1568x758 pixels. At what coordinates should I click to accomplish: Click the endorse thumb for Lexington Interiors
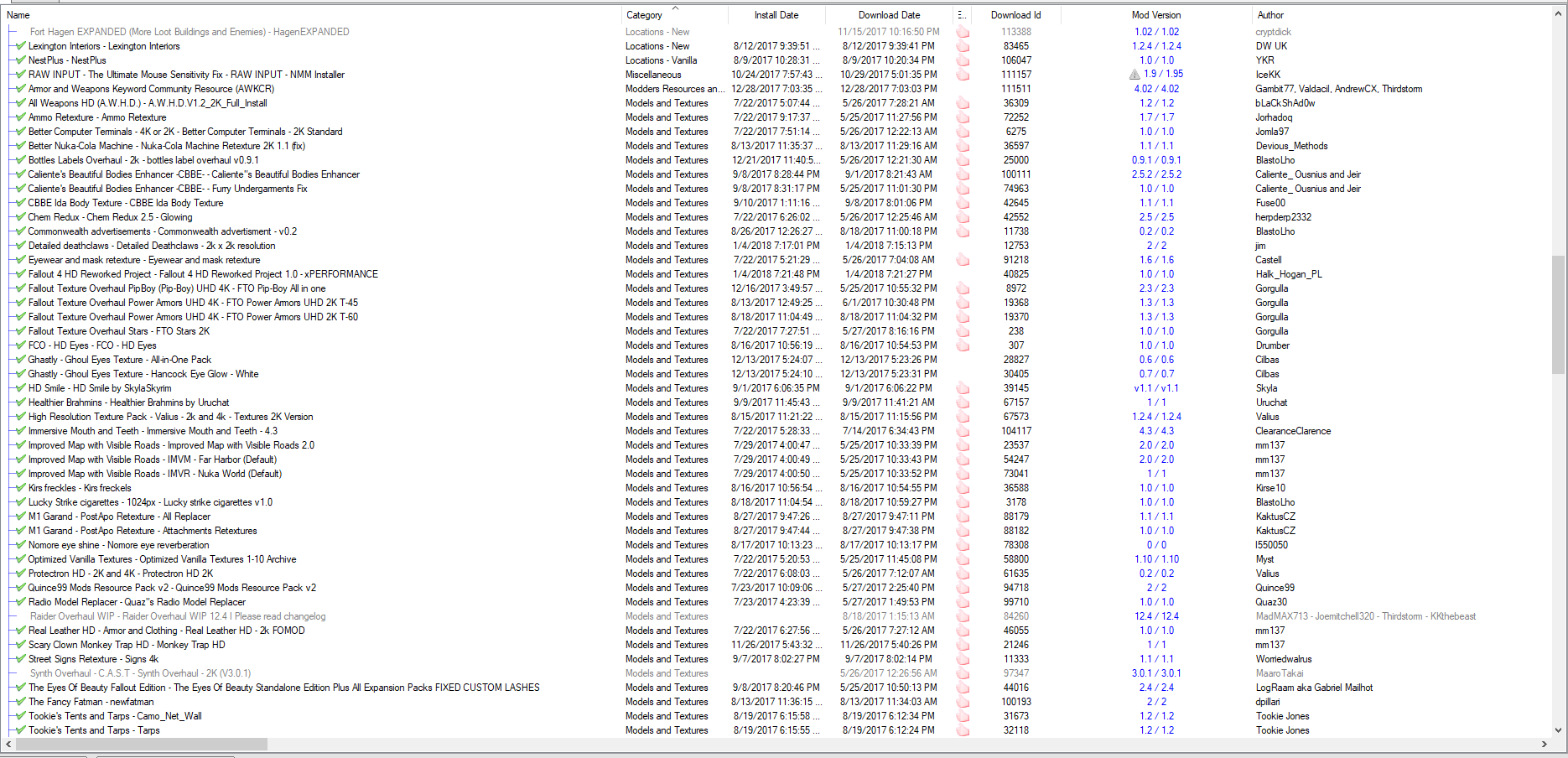pos(963,46)
